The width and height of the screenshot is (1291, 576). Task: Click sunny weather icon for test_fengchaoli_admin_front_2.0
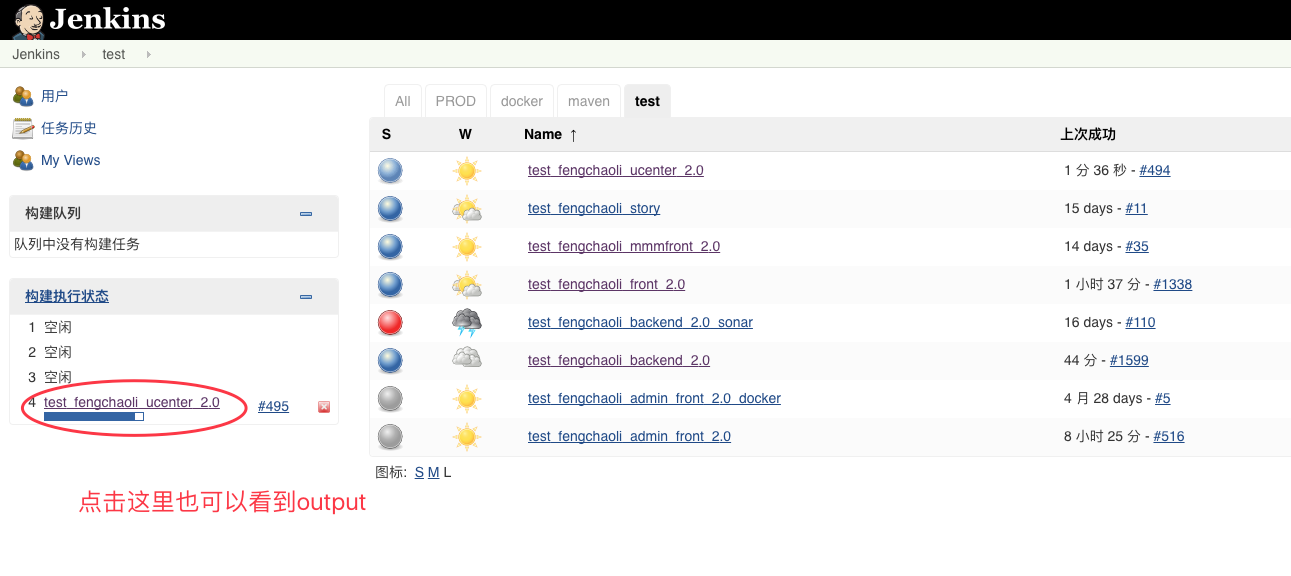466,436
